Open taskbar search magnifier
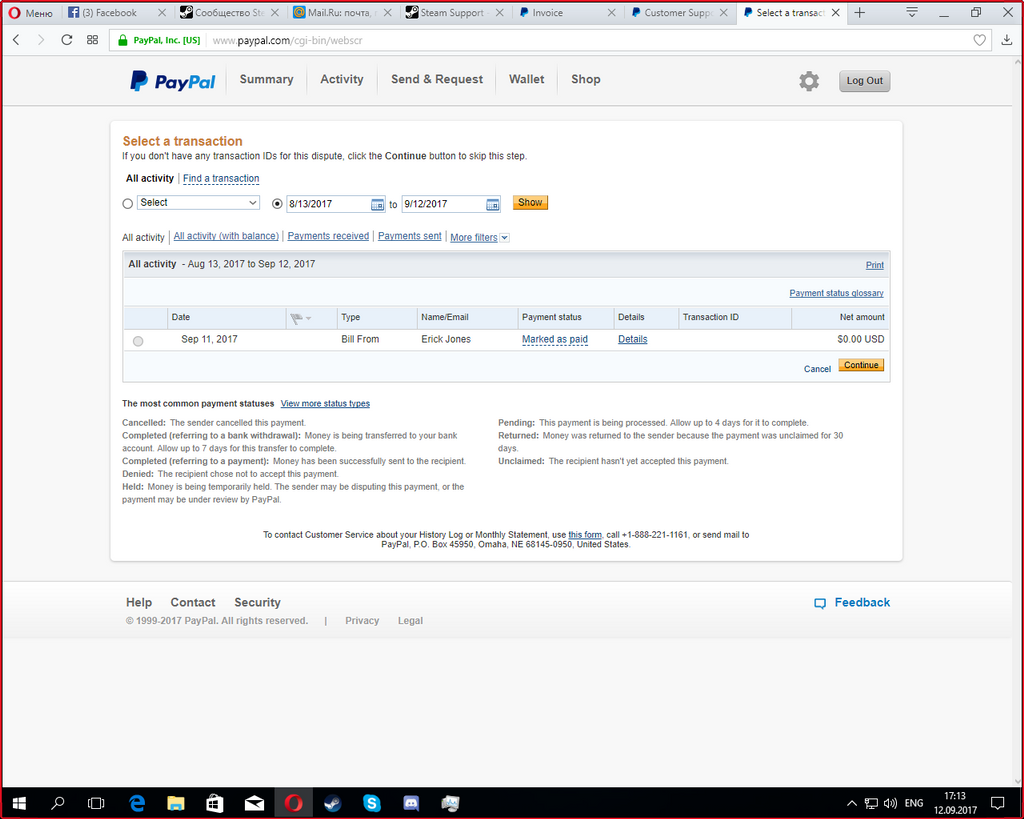 (x=57, y=803)
